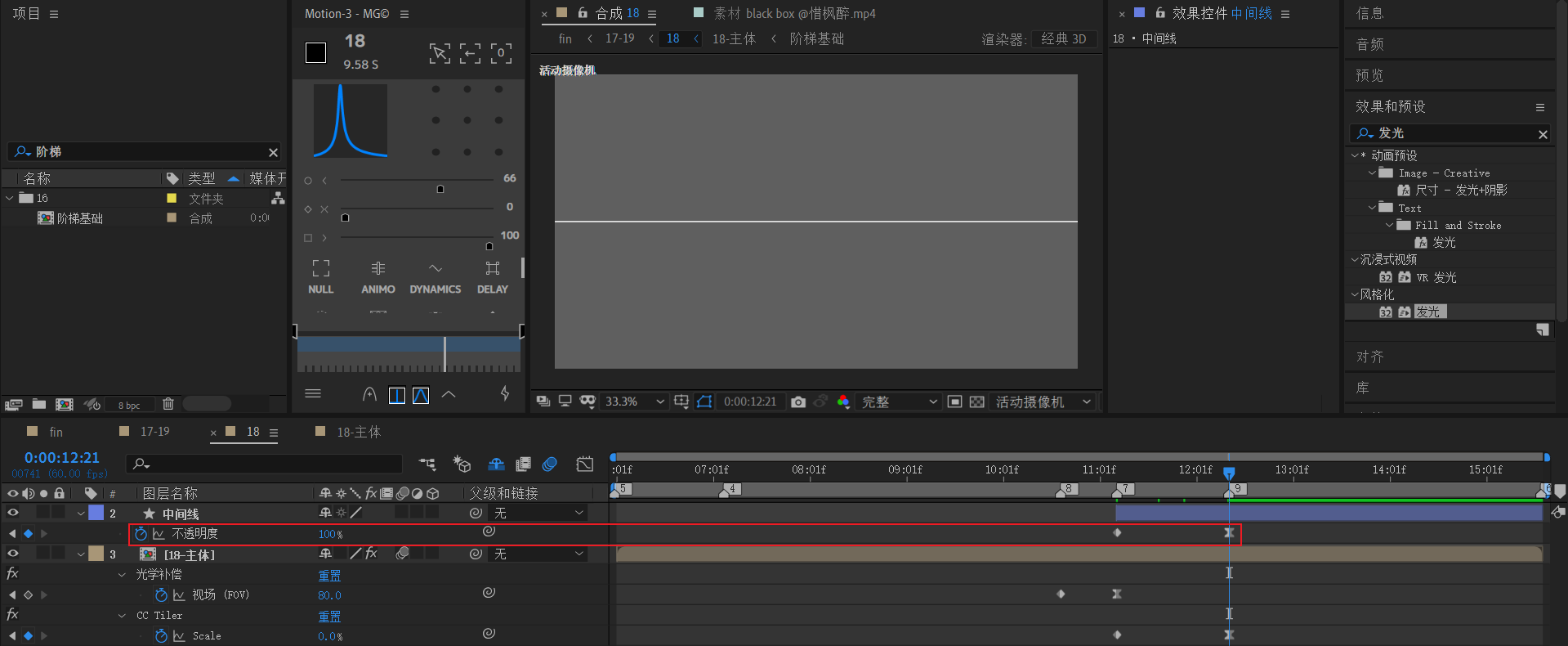The height and width of the screenshot is (646, 1568).
Task: Select the DYNAMICS tool in Motion-3
Action: coord(436,277)
